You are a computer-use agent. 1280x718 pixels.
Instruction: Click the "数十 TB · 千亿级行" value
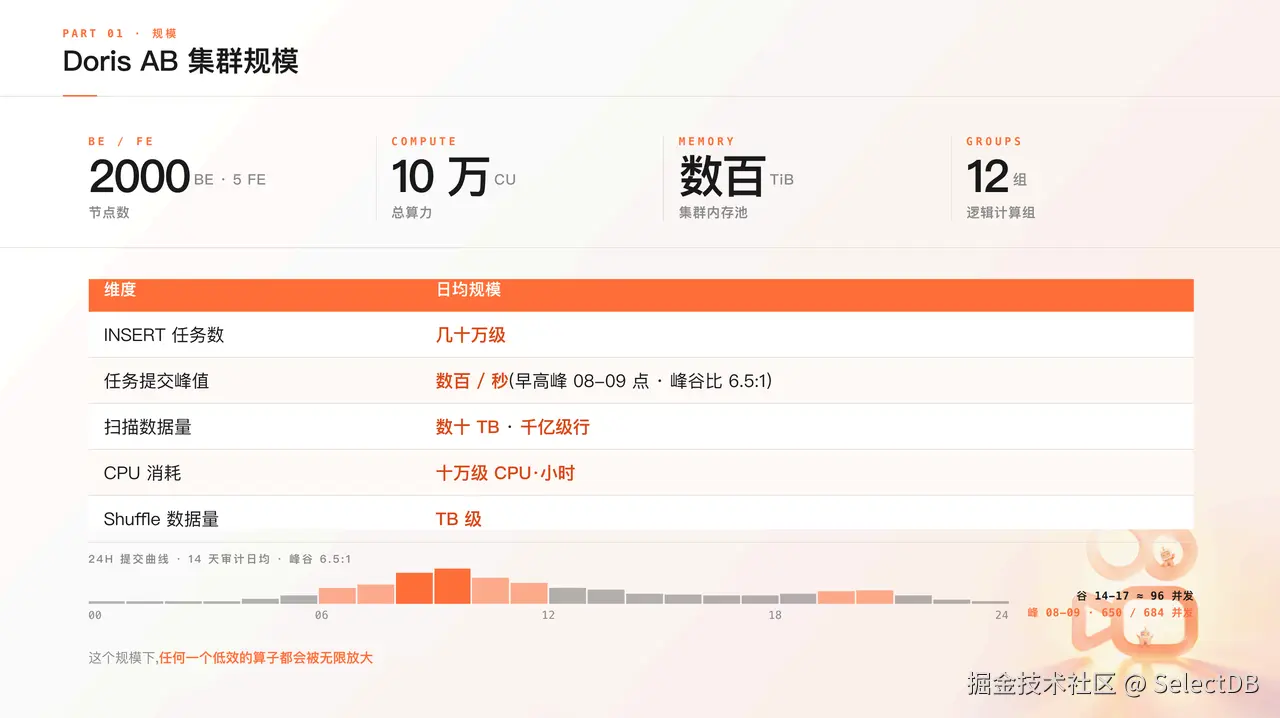pyautogui.click(x=513, y=427)
